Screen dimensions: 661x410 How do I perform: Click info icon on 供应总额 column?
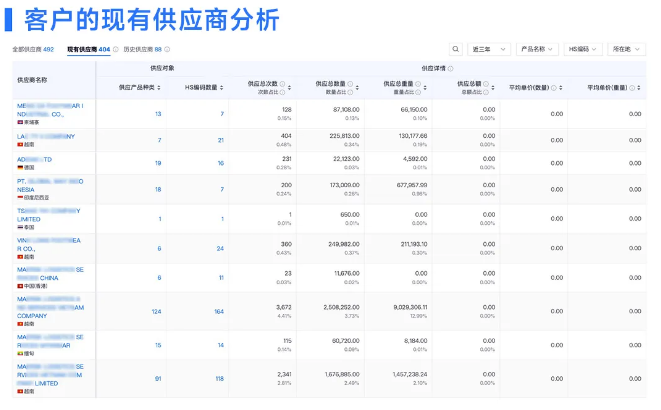pos(487,84)
